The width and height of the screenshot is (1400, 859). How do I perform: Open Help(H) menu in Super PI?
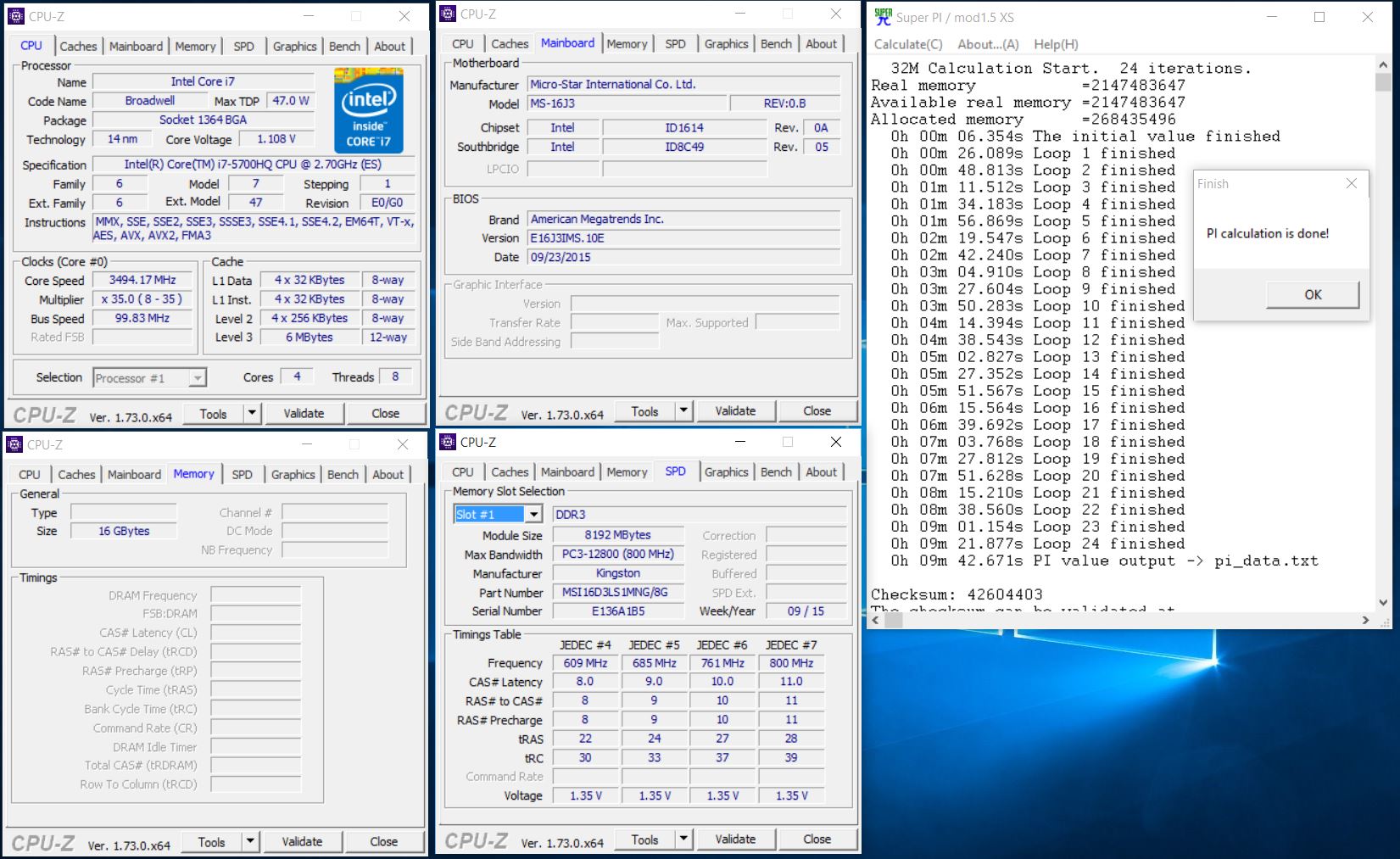coord(1056,44)
